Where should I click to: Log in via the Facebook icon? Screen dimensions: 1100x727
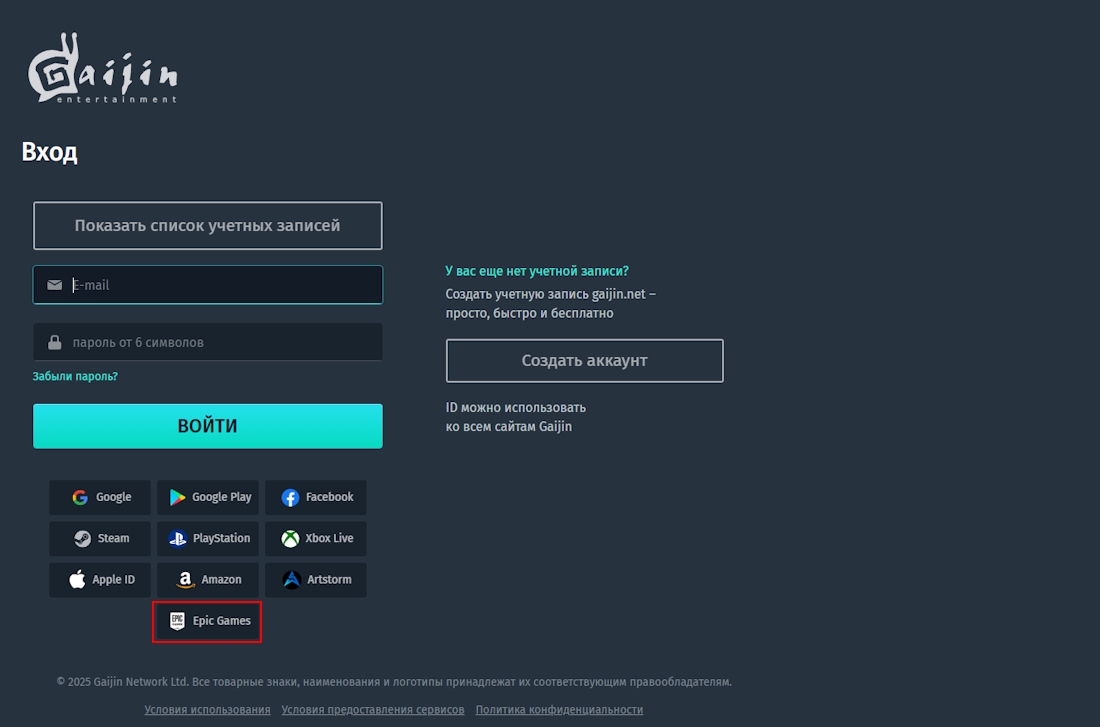tap(316, 498)
